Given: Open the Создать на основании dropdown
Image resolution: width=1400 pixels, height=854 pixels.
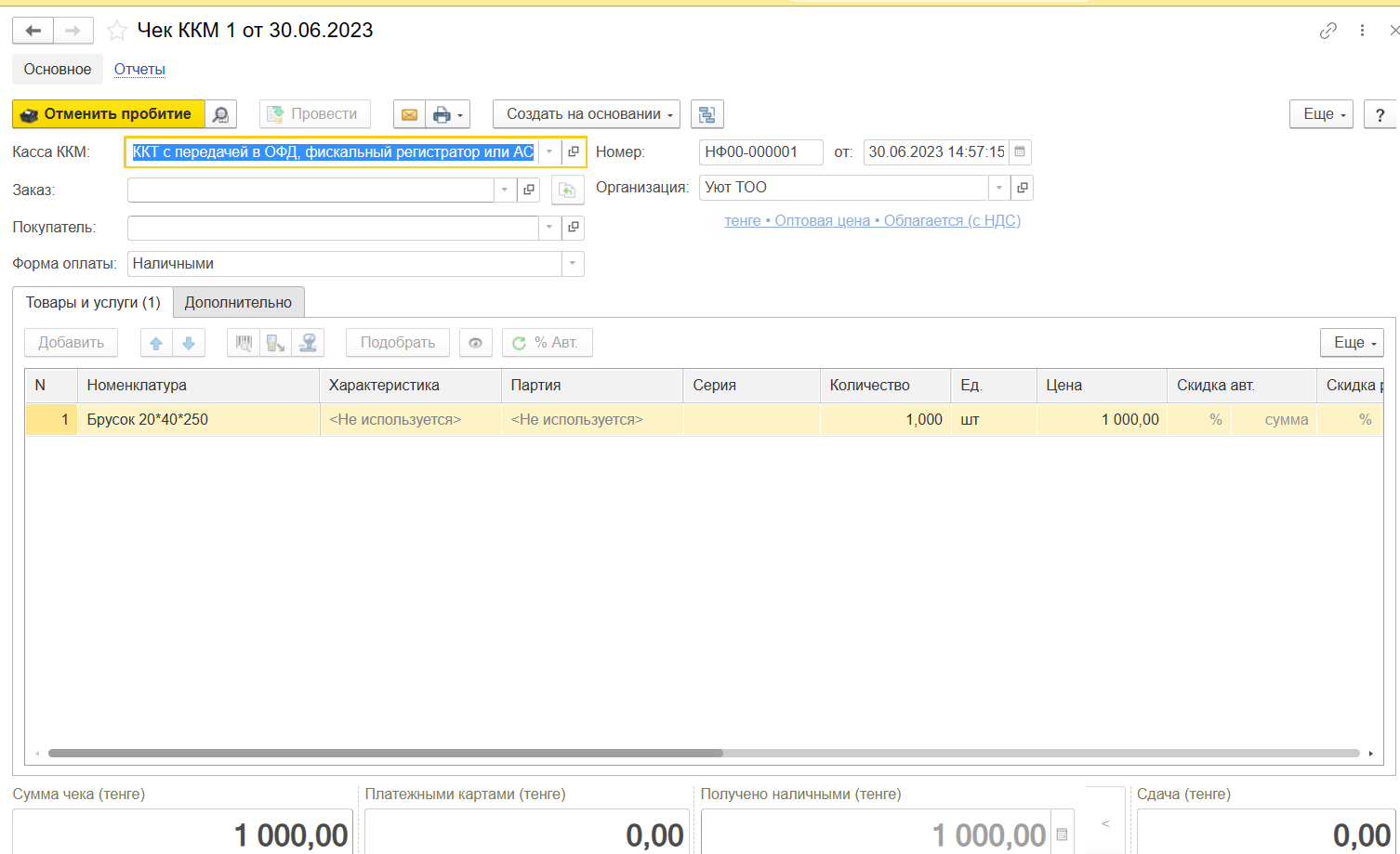Looking at the screenshot, I should tap(587, 114).
